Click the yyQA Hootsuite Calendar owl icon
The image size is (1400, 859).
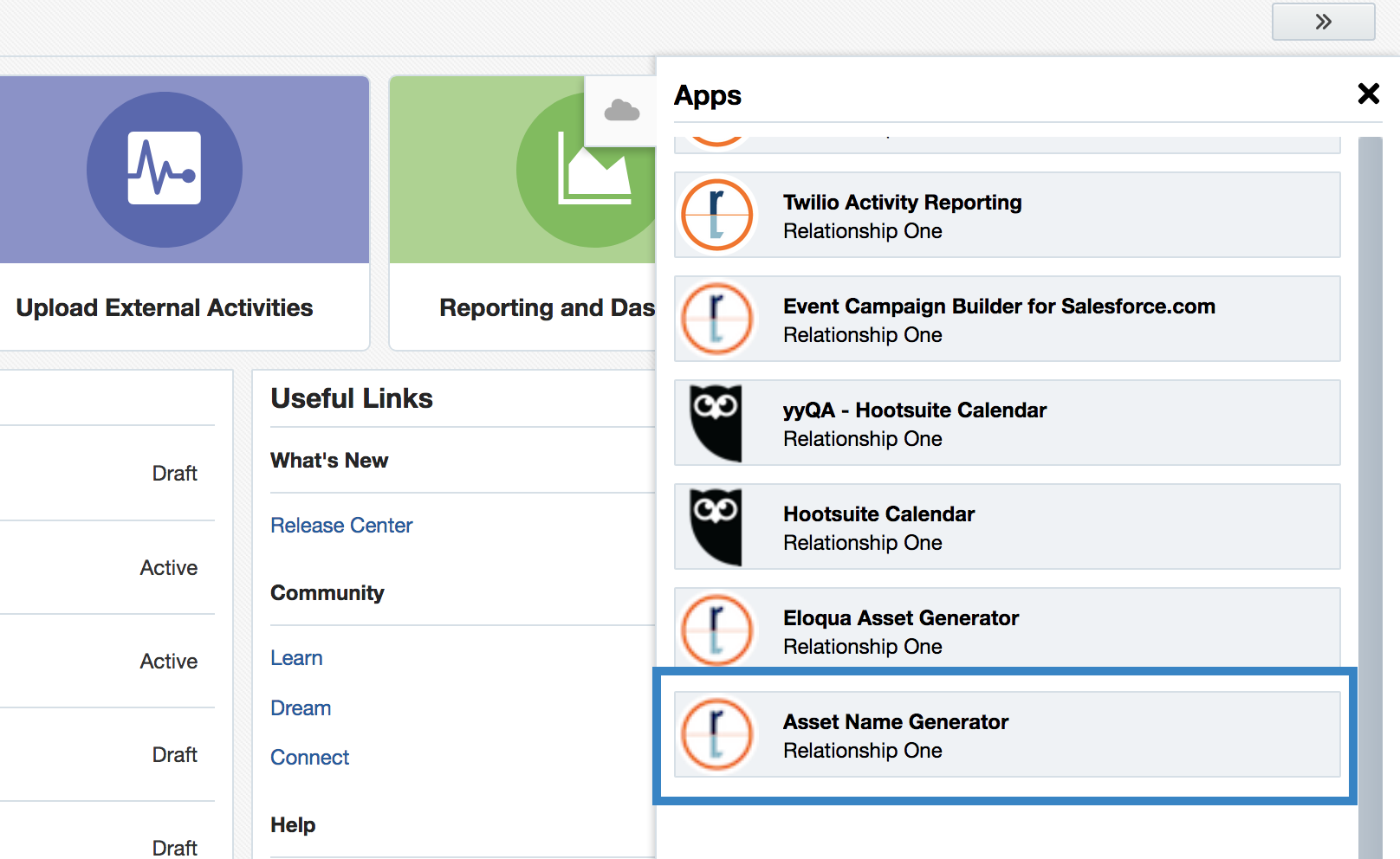[716, 423]
